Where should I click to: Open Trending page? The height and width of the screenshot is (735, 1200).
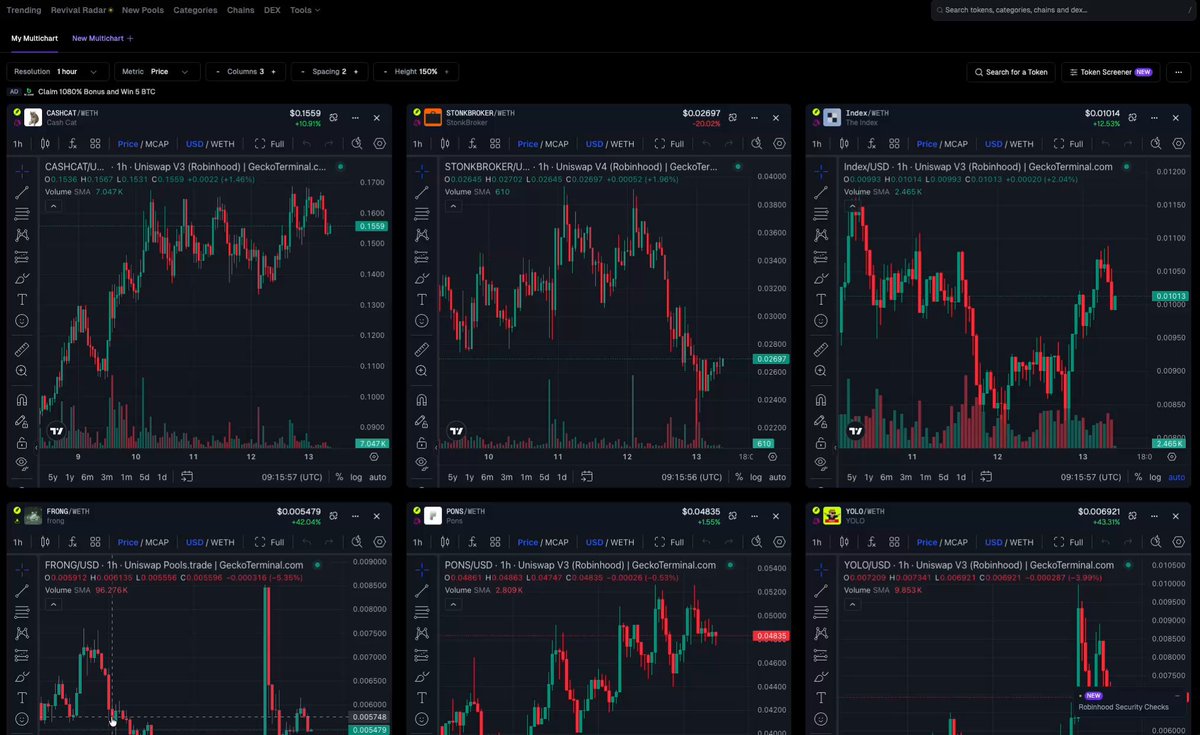point(24,10)
